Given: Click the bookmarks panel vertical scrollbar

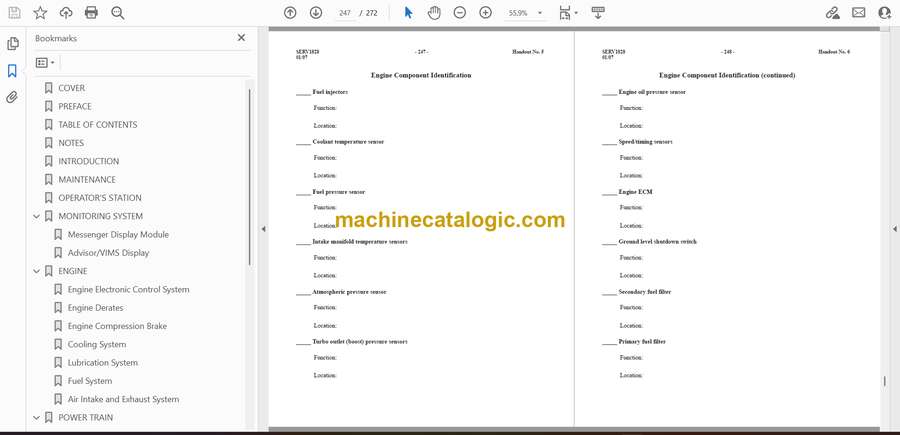Looking at the screenshot, I should 249,176.
